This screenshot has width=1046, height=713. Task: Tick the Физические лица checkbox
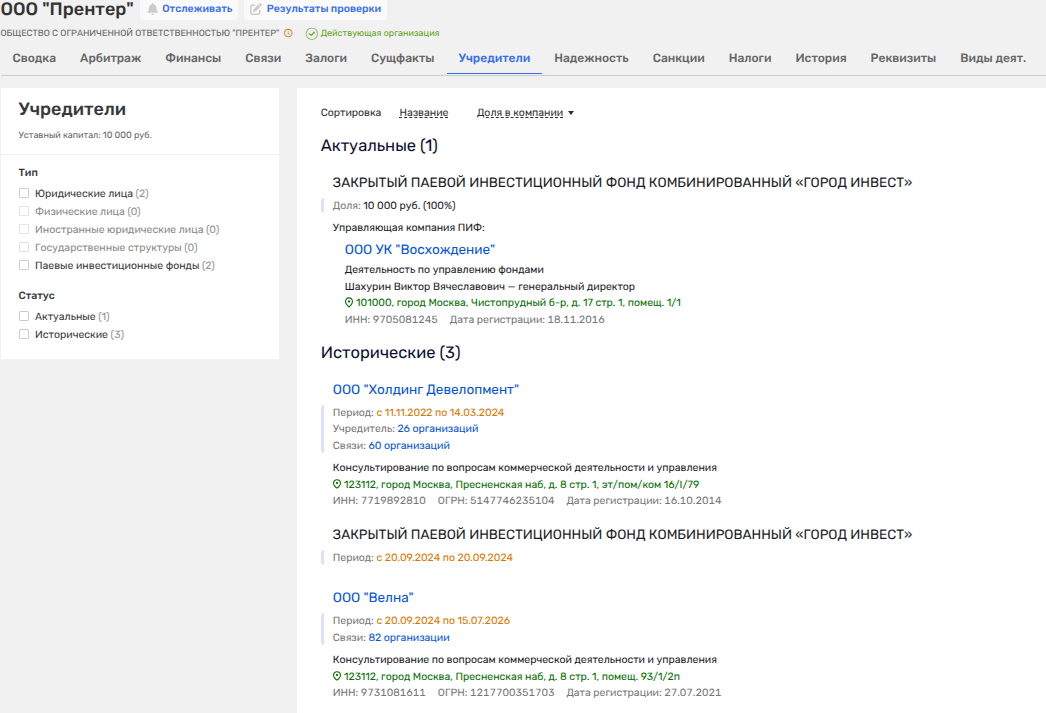coord(24,211)
